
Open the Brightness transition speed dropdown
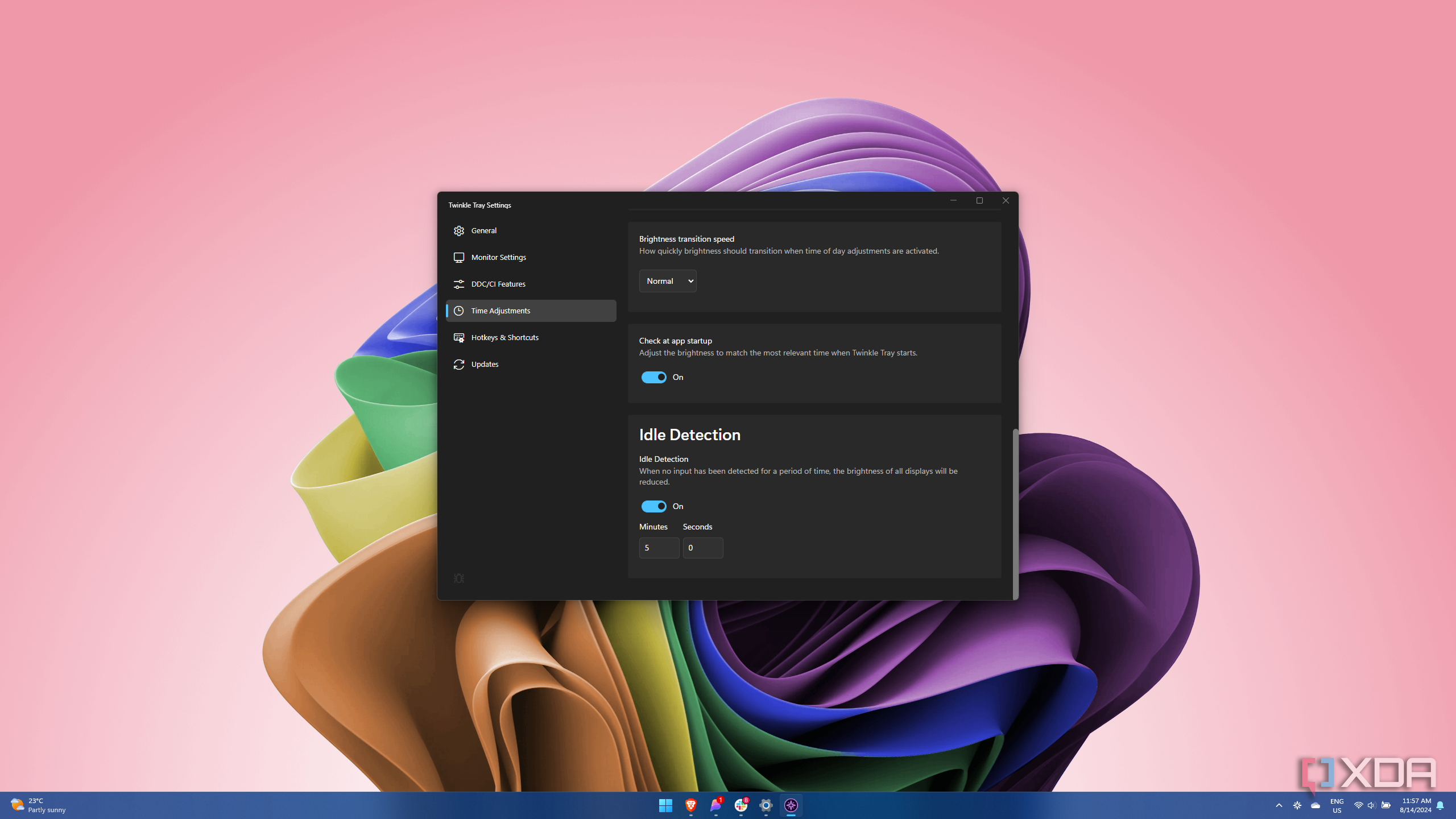pos(668,281)
